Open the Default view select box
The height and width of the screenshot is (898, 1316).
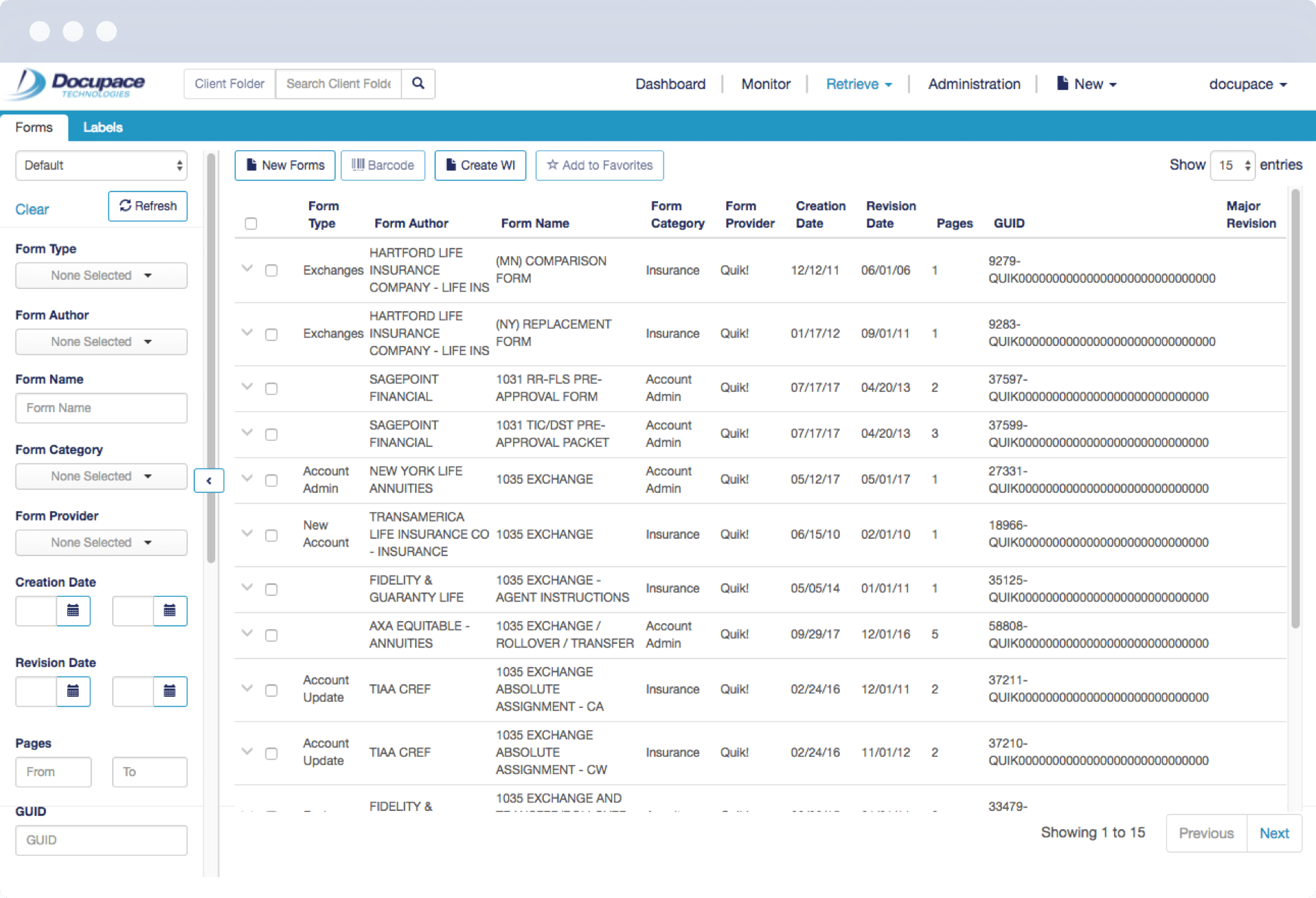click(102, 166)
